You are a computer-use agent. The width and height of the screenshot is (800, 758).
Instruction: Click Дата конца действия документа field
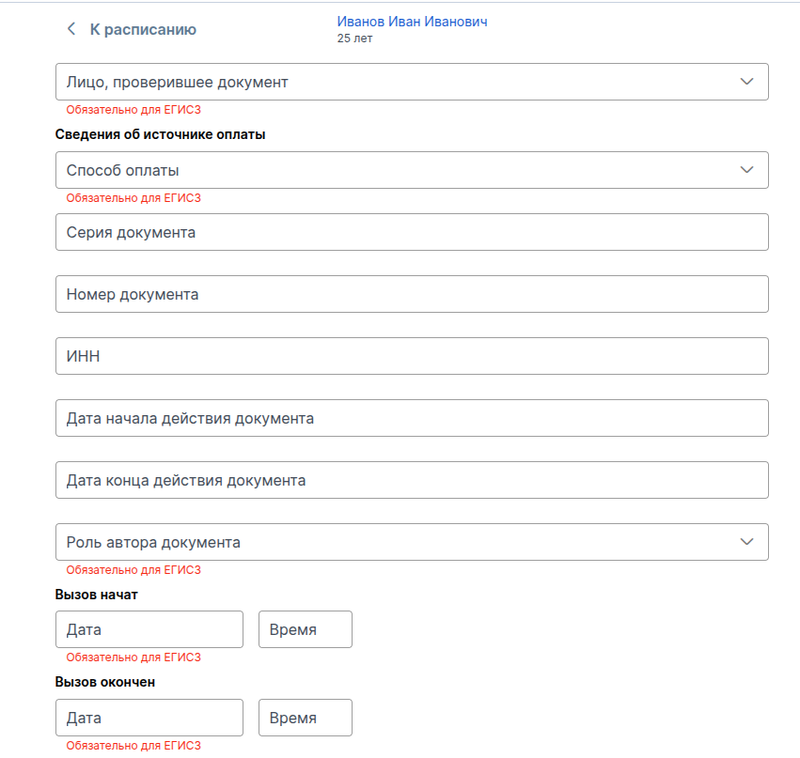click(412, 480)
